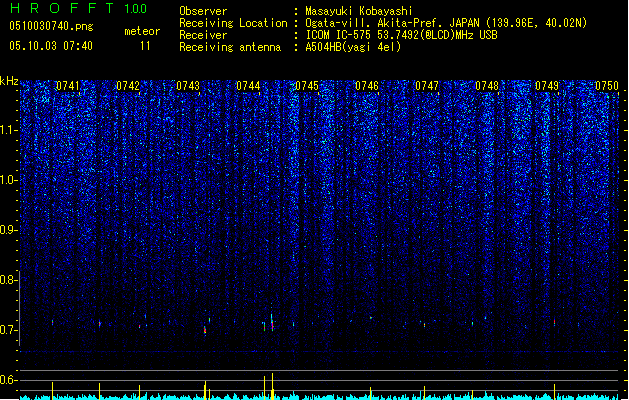The width and height of the screenshot is (629, 400).
Task: Click the 1.0 kHz axis label
Action: 8,180
